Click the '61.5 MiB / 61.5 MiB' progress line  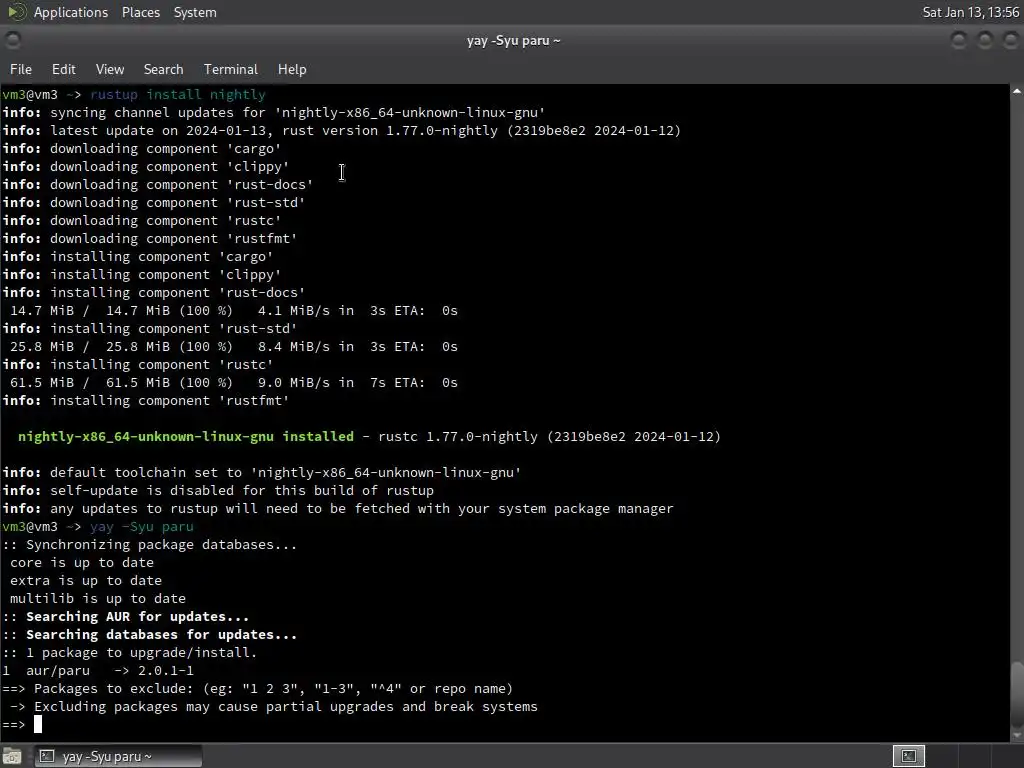point(234,383)
